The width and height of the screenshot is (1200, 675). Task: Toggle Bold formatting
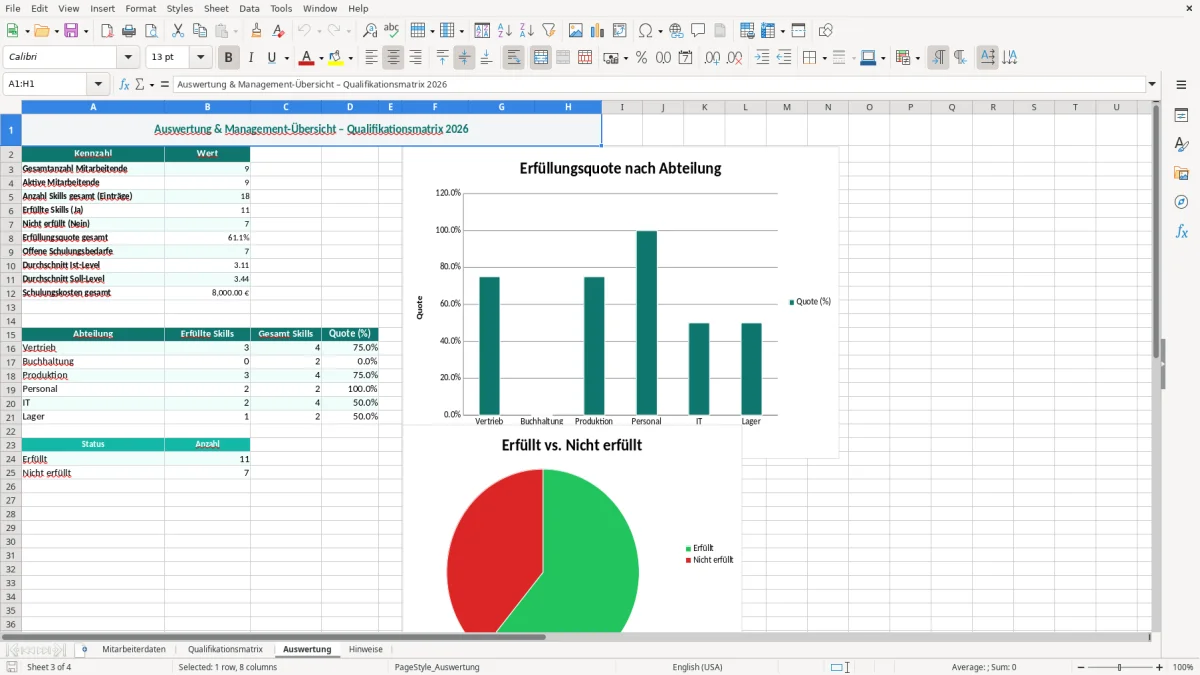pyautogui.click(x=229, y=58)
